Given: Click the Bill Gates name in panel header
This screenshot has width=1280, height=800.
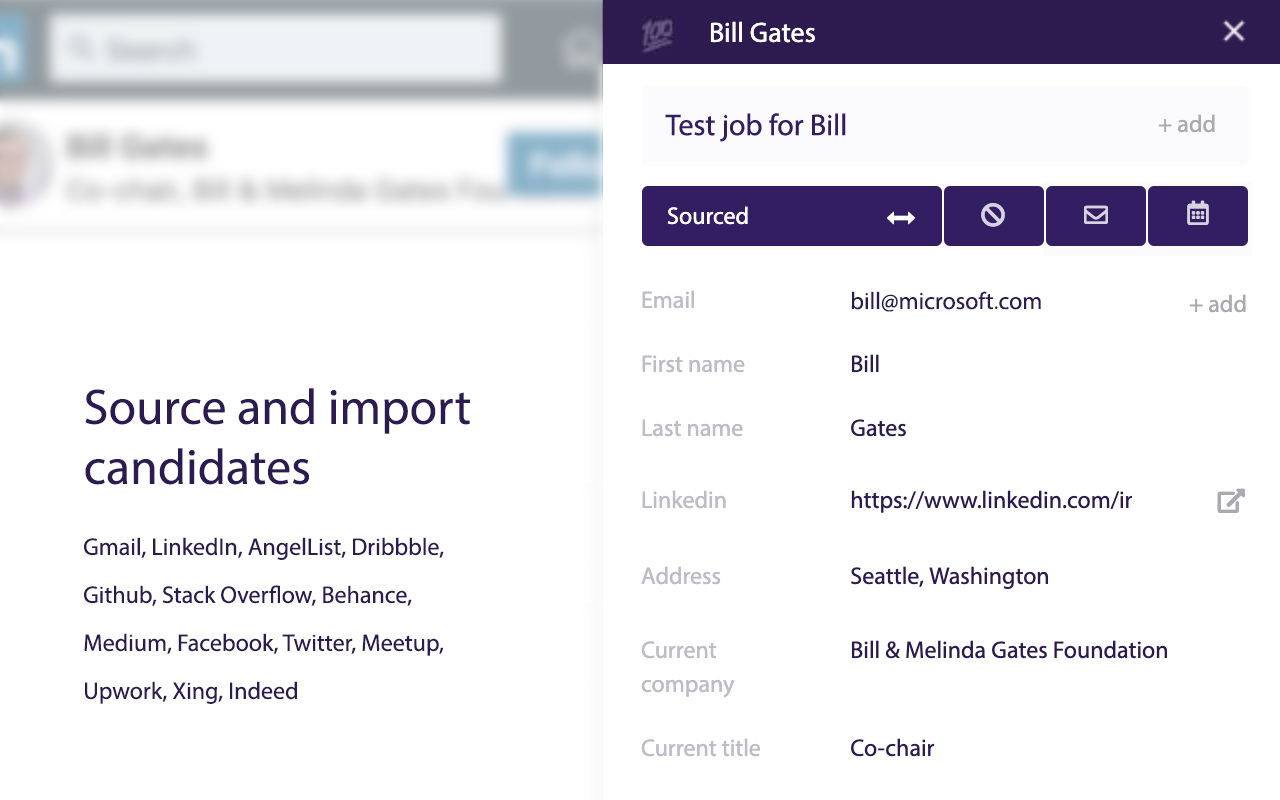Looking at the screenshot, I should 762,33.
